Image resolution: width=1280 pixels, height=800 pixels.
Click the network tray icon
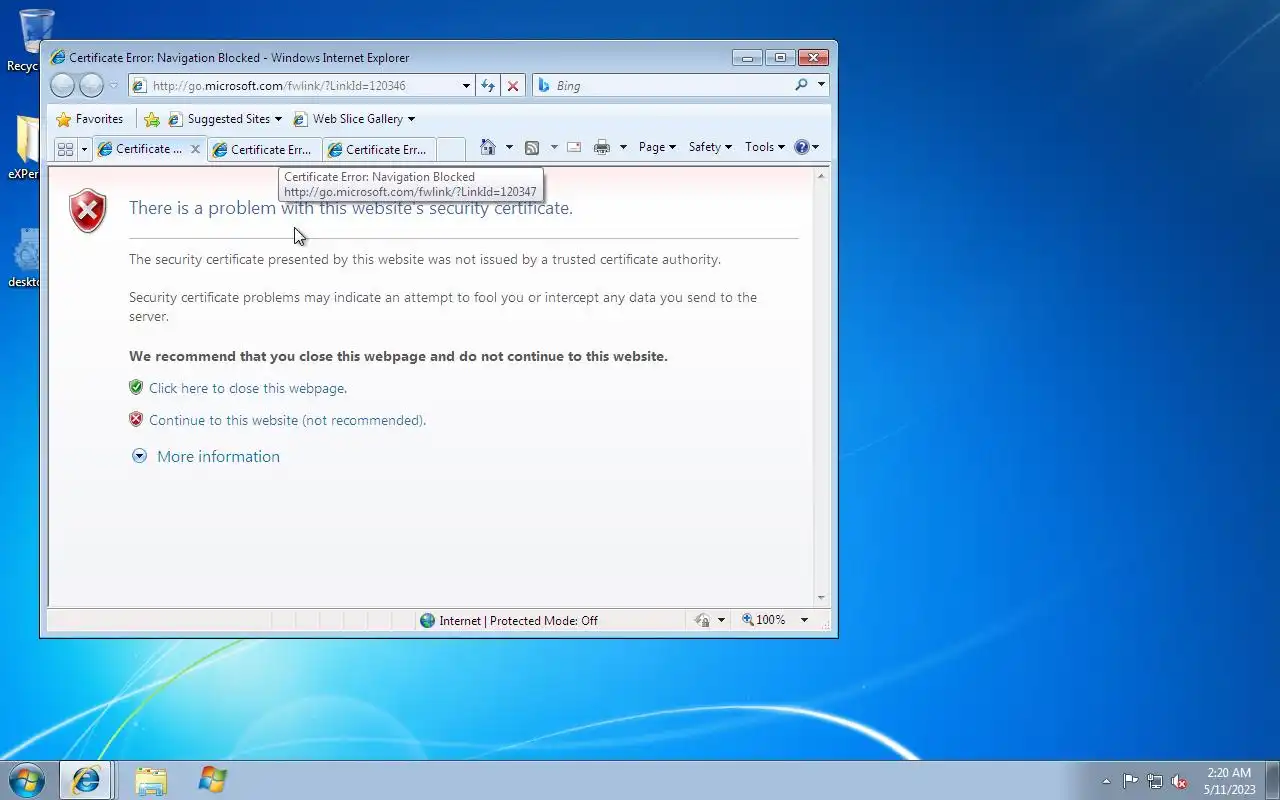pyautogui.click(x=1155, y=782)
